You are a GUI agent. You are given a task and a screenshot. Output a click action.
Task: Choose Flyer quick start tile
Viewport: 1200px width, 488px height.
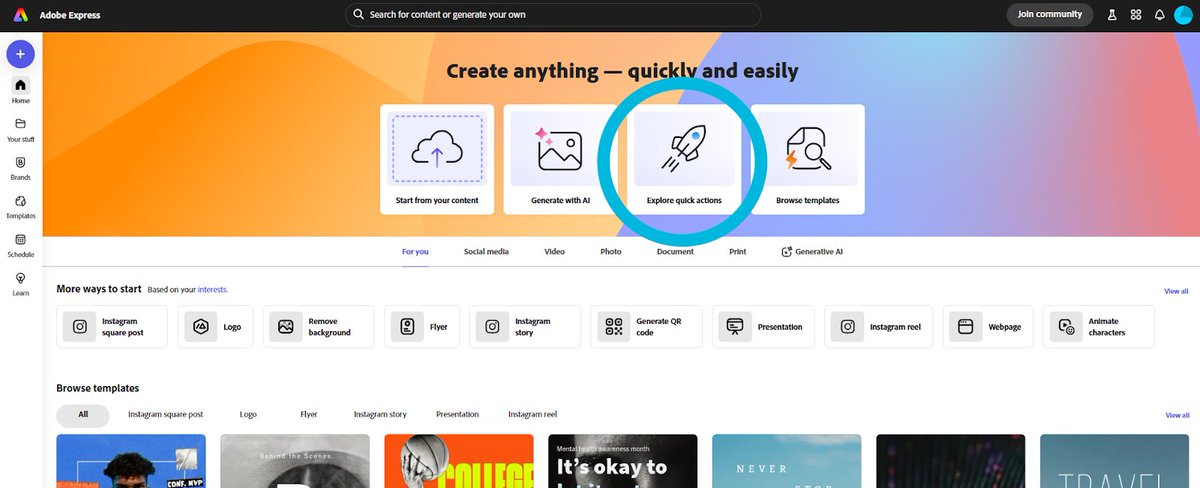[423, 327]
